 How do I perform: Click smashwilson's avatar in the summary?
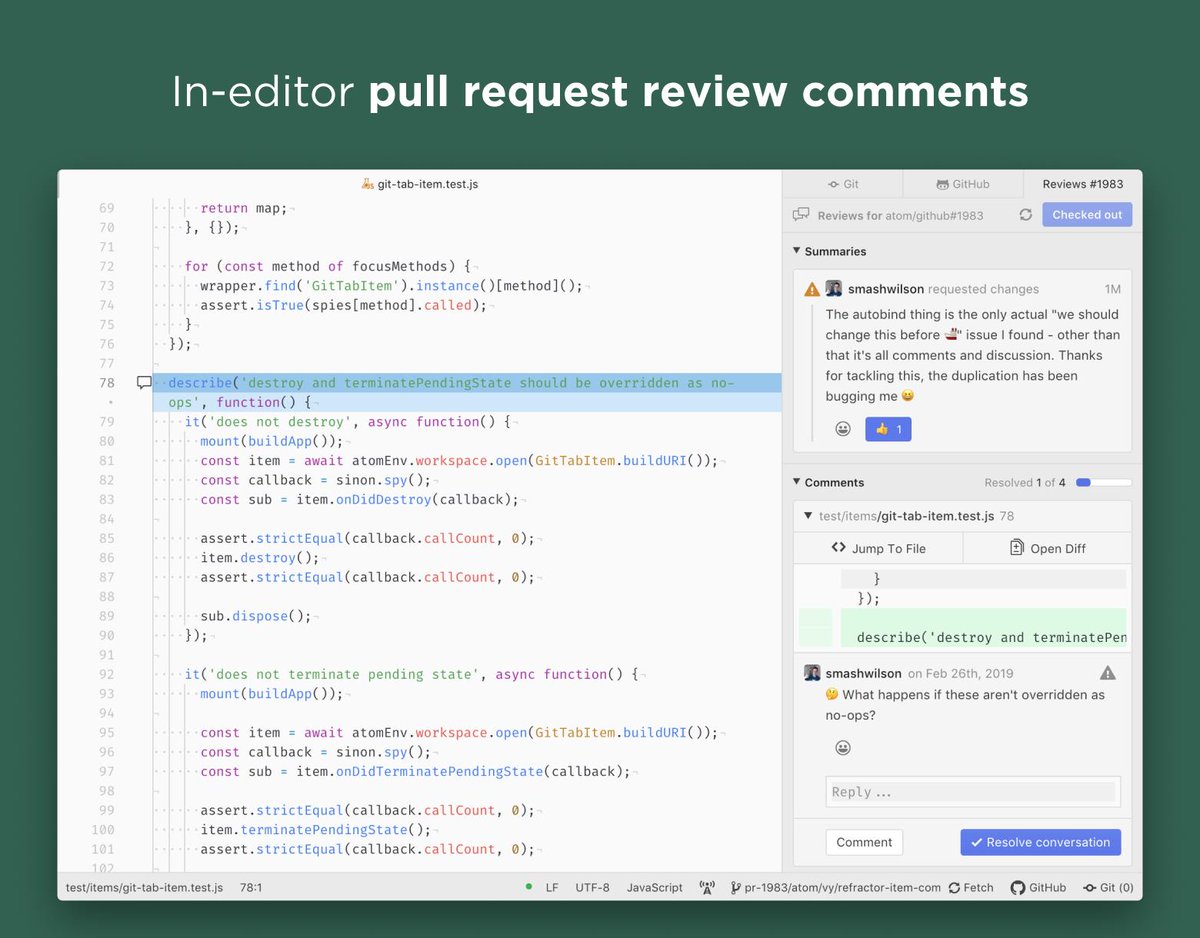point(834,289)
